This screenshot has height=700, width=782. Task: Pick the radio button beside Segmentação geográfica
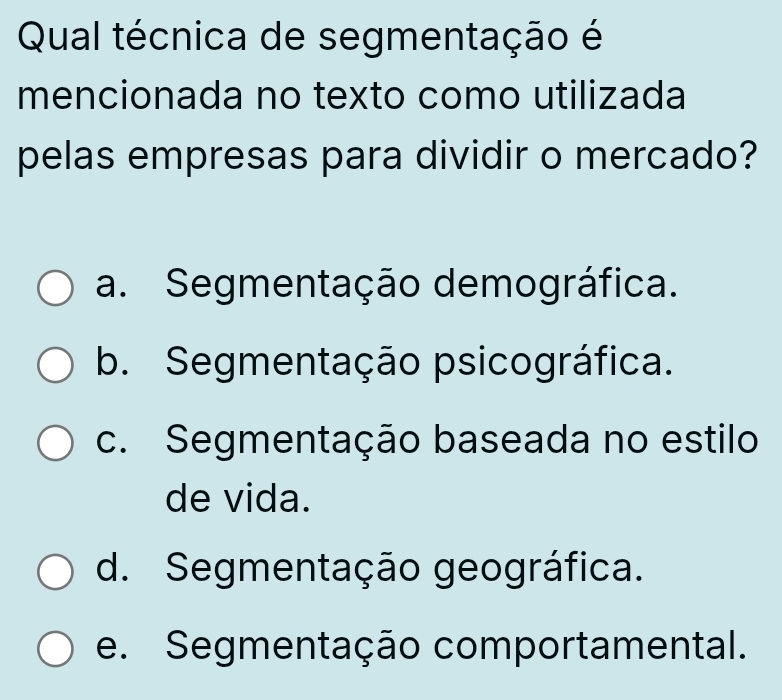point(56,574)
